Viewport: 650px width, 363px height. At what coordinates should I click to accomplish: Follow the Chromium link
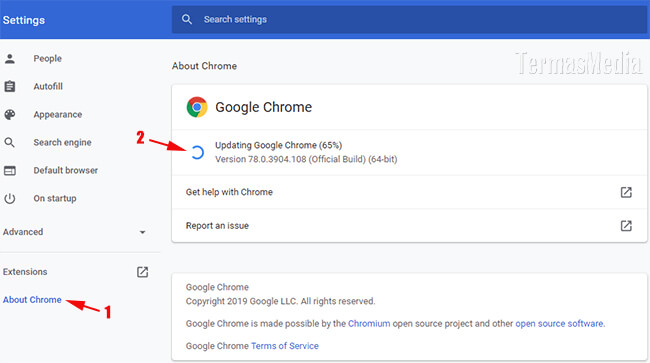tap(369, 324)
